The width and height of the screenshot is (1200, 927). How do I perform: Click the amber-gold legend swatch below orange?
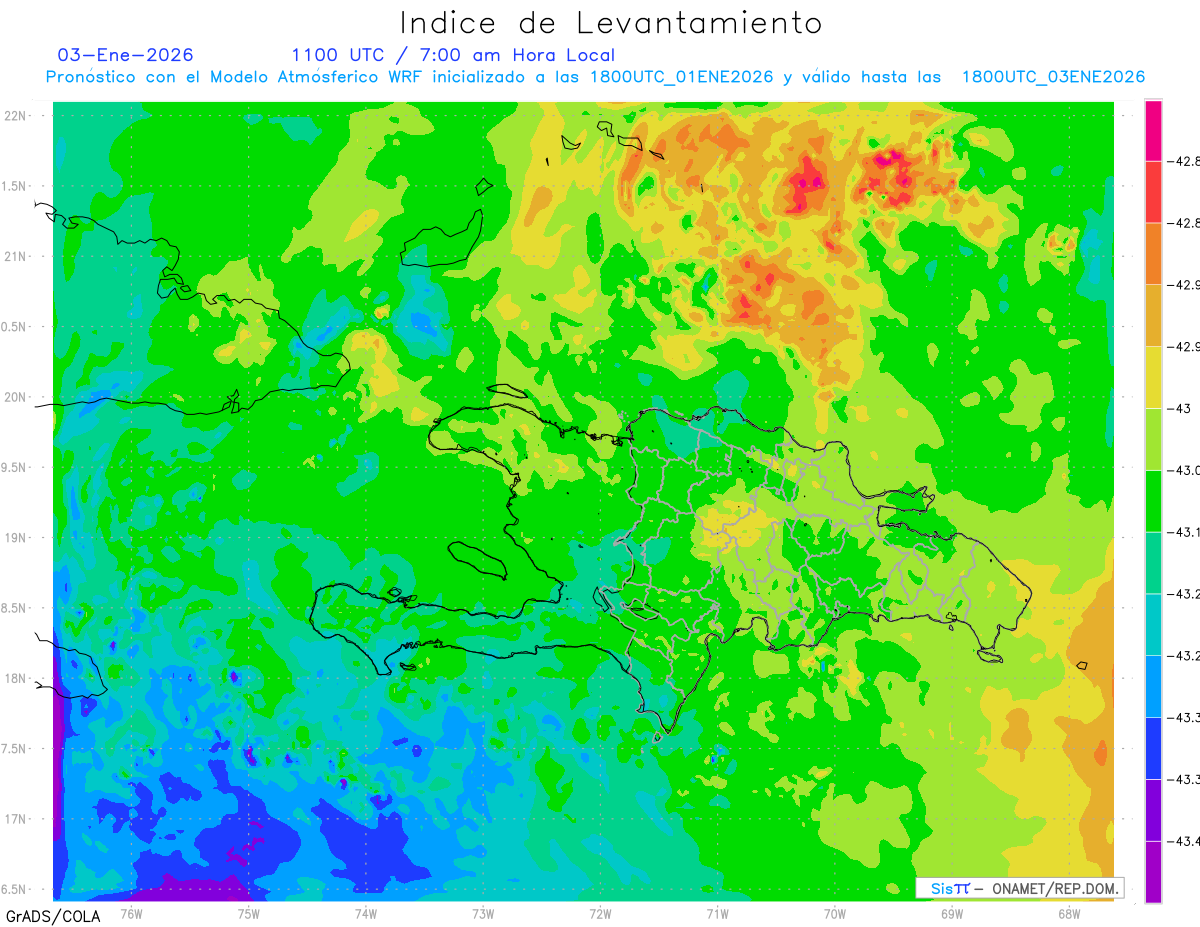(x=1153, y=315)
